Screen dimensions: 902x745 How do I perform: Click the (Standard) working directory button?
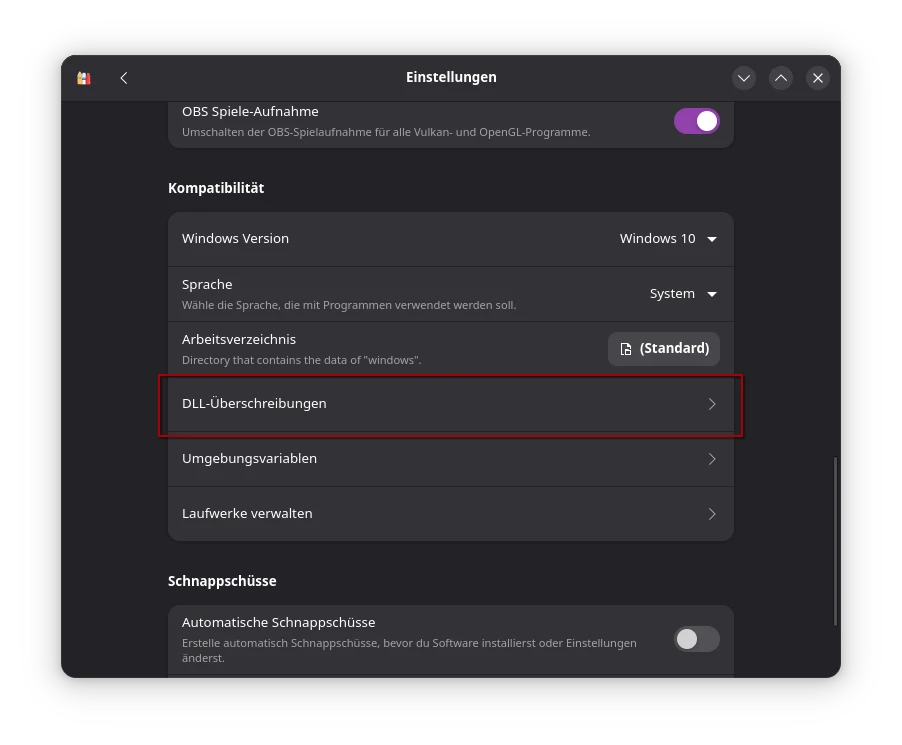(x=664, y=349)
